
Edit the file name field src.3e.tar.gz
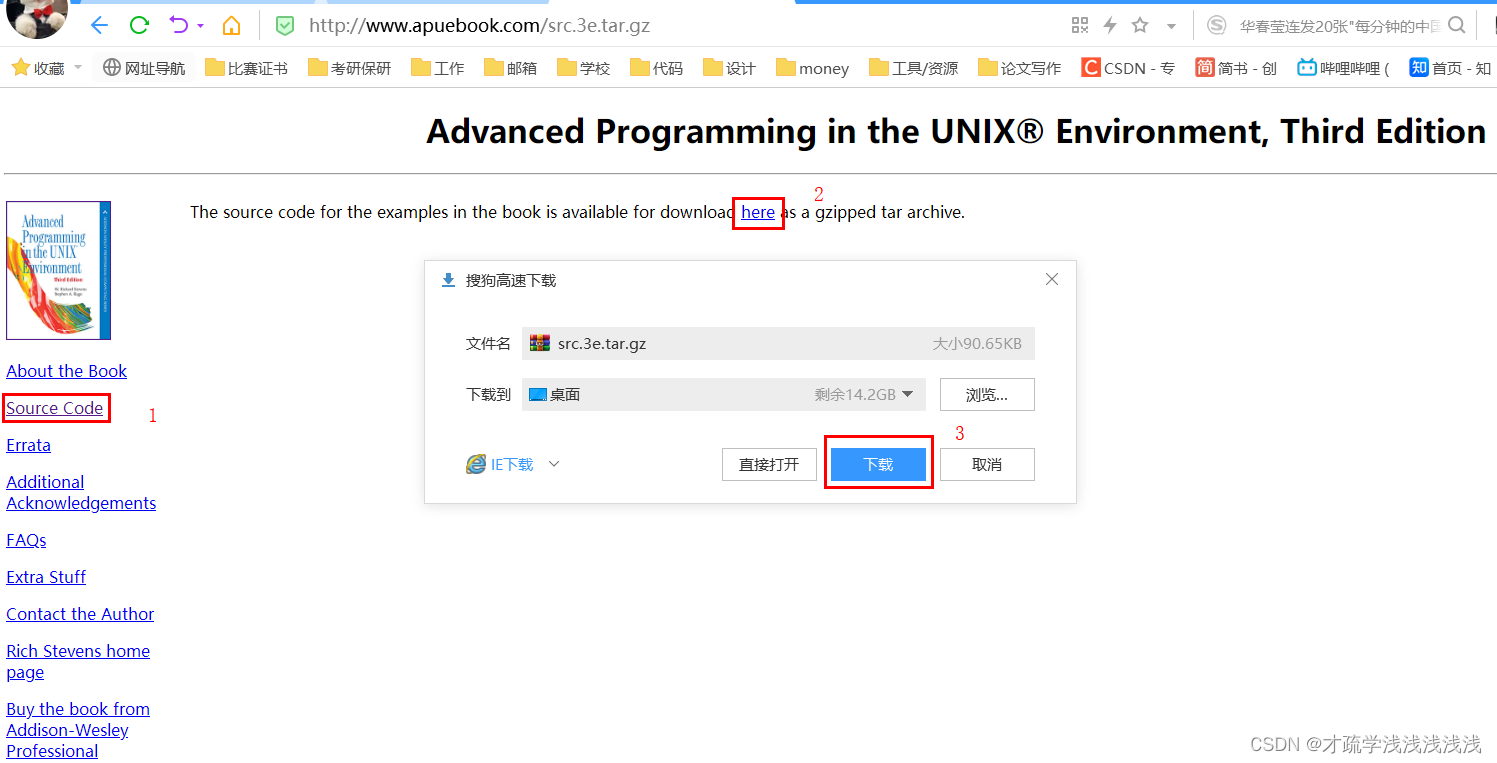point(778,343)
